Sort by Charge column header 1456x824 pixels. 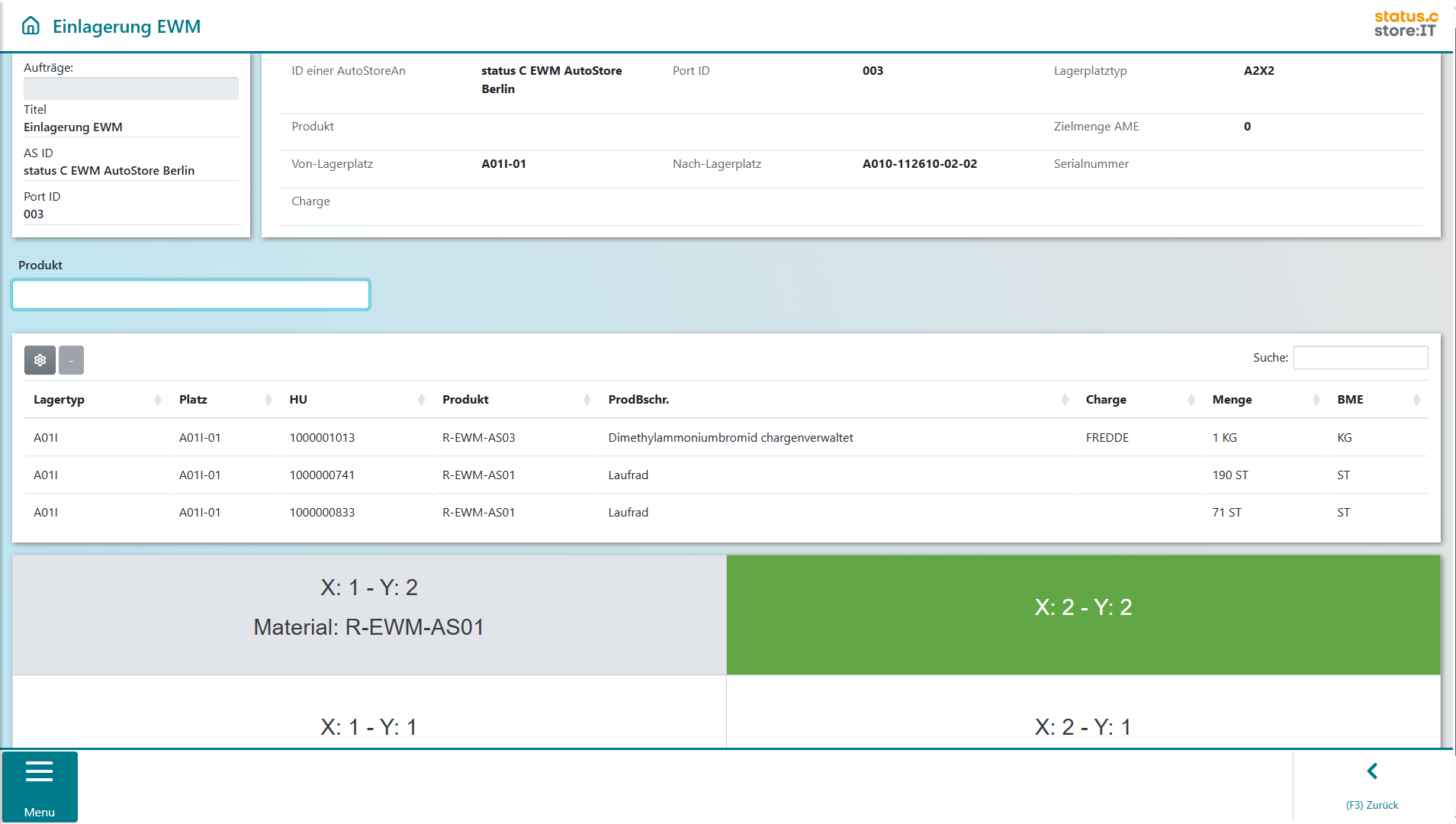pyautogui.click(x=1105, y=400)
